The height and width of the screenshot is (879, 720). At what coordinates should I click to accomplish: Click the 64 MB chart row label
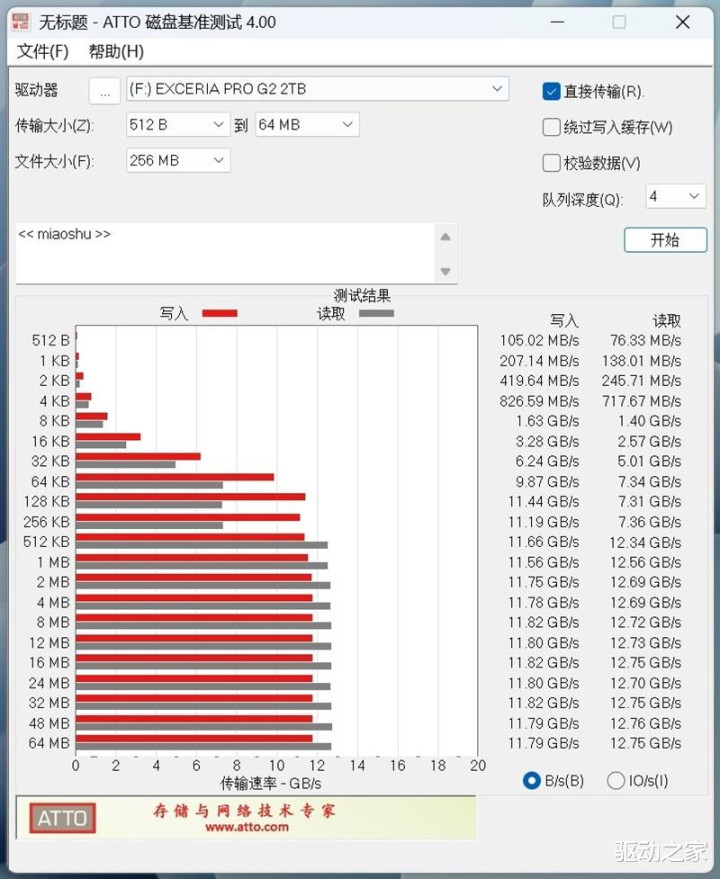[49, 743]
